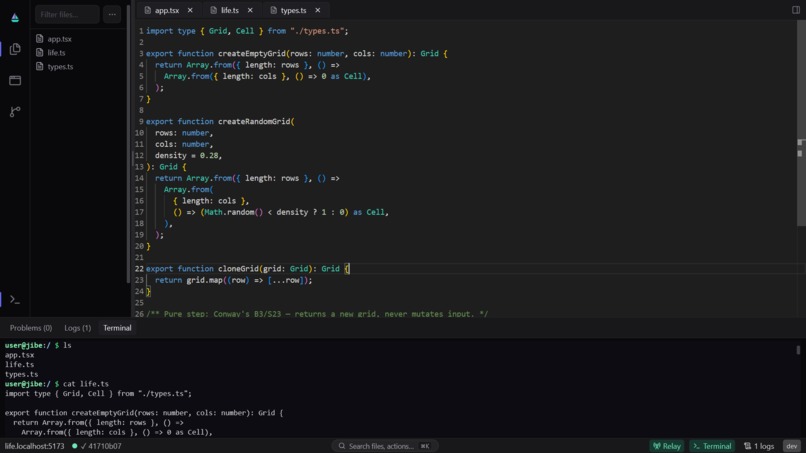Image resolution: width=806 pixels, height=453 pixels.
Task: Open the Logs (1) panel tab
Action: [x=78, y=328]
